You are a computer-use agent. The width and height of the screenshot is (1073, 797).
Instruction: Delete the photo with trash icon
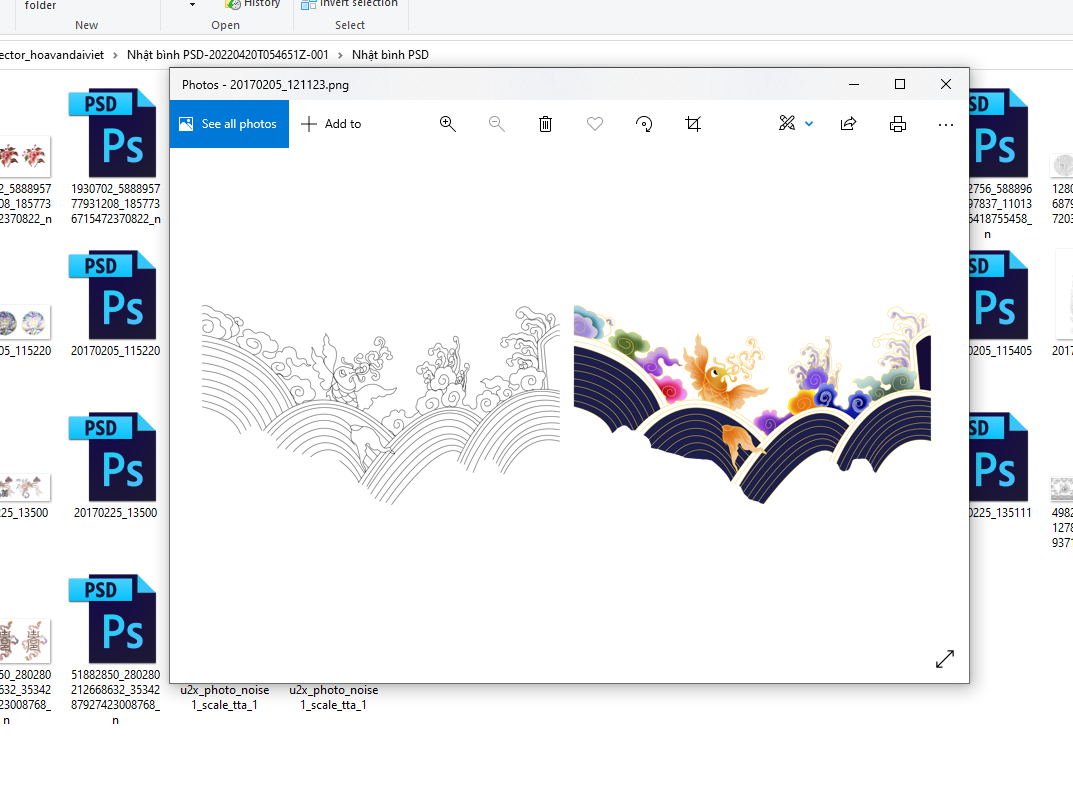click(x=545, y=124)
